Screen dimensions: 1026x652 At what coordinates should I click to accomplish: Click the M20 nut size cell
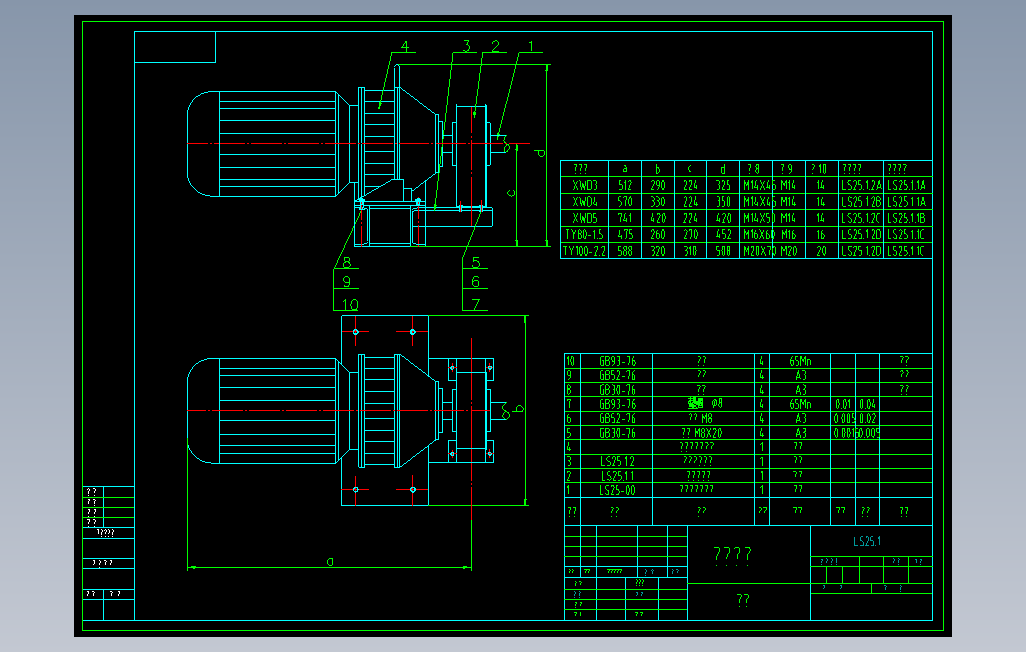click(788, 251)
